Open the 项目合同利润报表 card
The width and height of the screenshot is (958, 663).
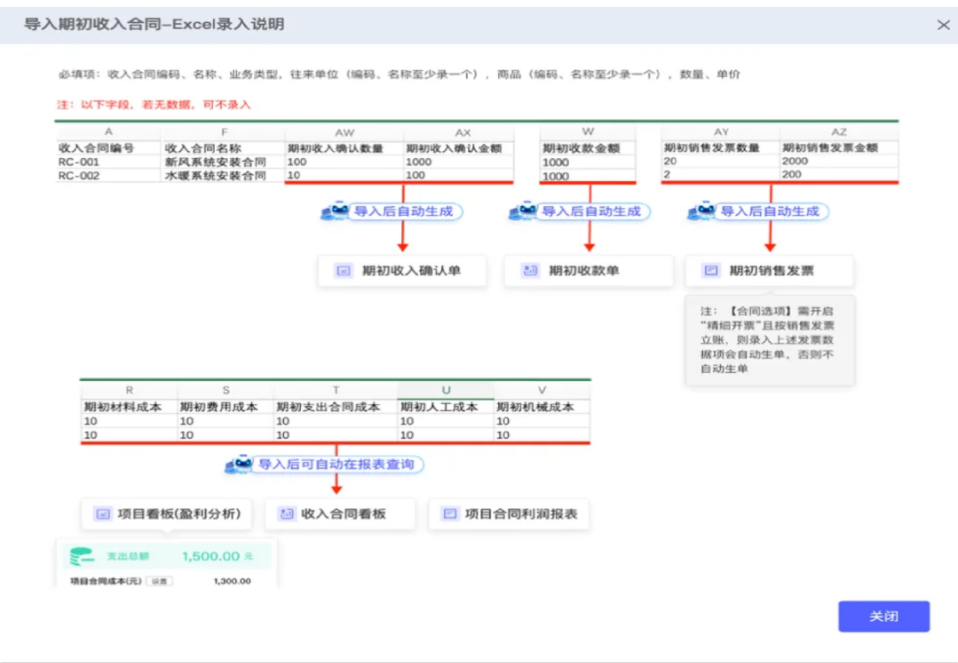(508, 514)
